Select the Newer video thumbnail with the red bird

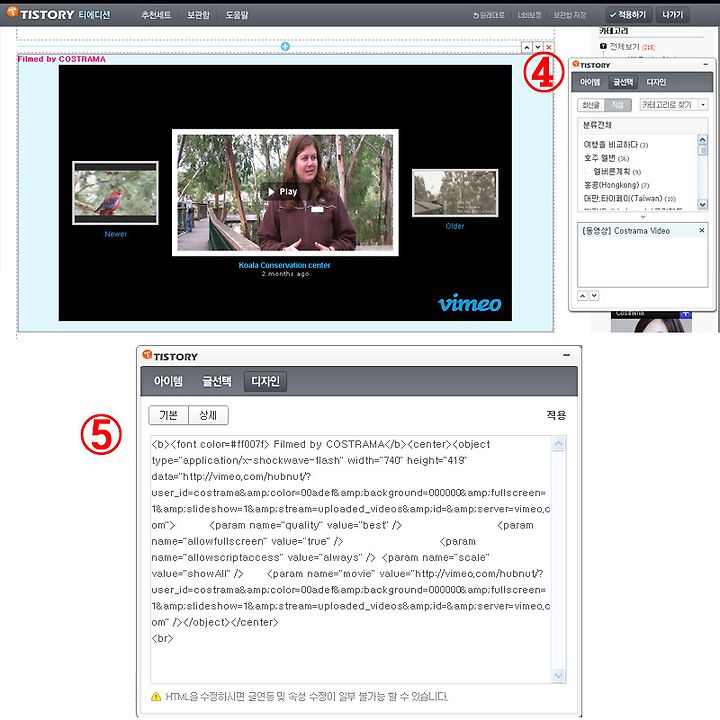115,193
